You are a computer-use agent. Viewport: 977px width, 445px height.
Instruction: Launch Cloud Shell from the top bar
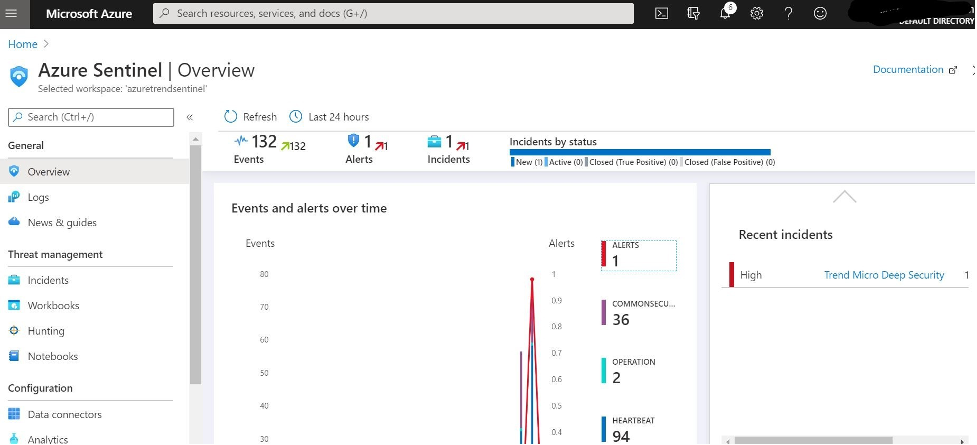click(662, 13)
